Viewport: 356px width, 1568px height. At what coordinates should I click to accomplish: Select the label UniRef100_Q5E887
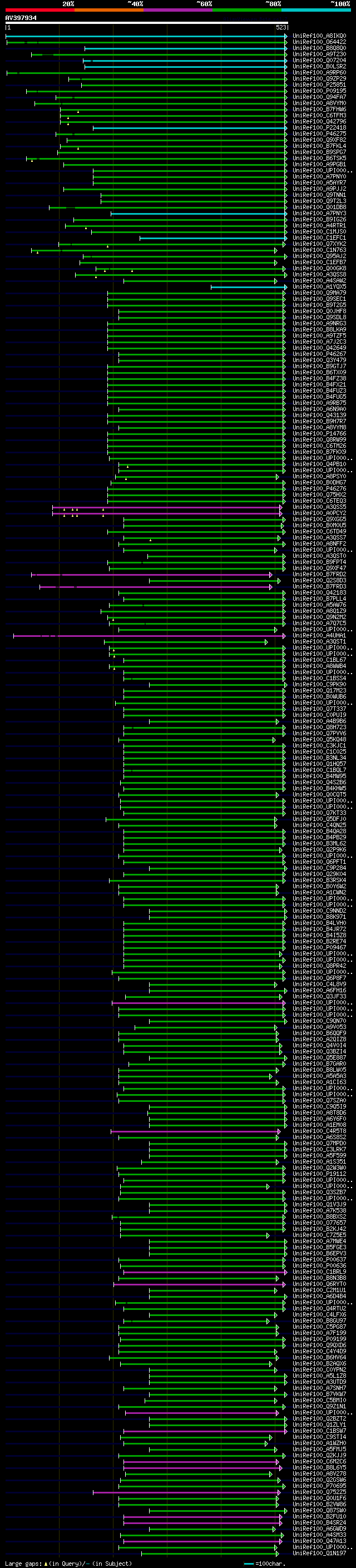tap(319, 1058)
